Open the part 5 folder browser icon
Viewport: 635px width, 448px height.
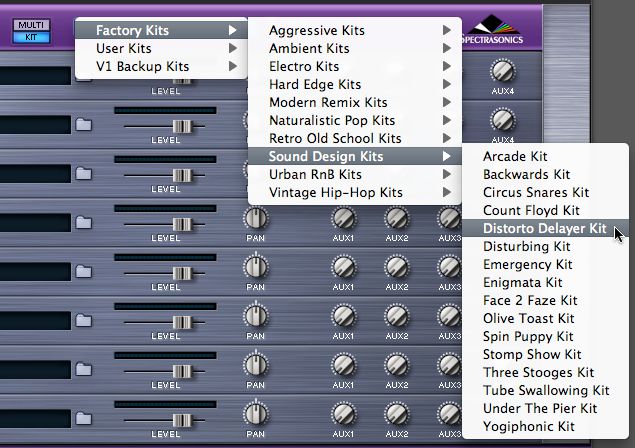84,271
